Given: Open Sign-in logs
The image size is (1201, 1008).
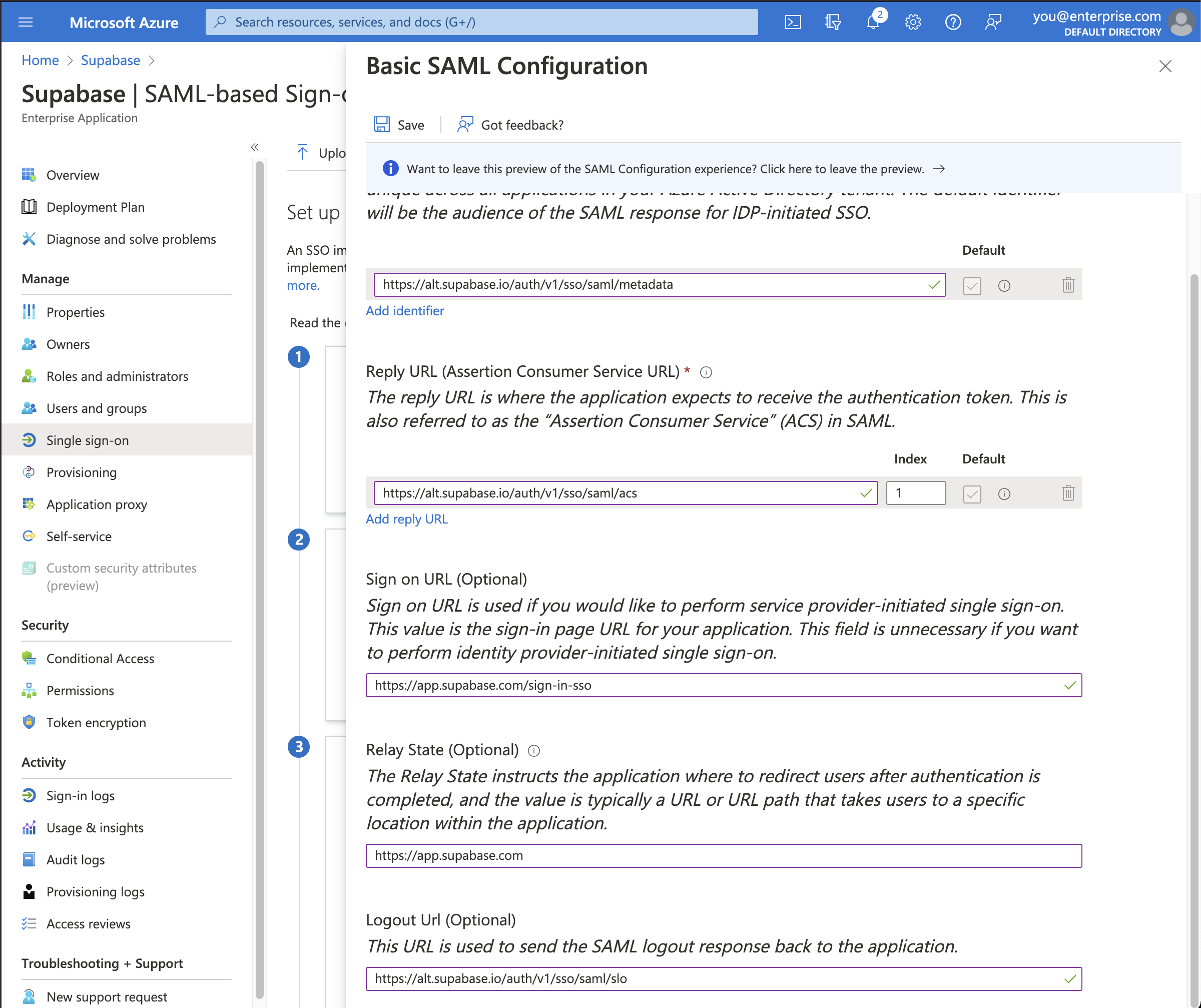Looking at the screenshot, I should (82, 795).
